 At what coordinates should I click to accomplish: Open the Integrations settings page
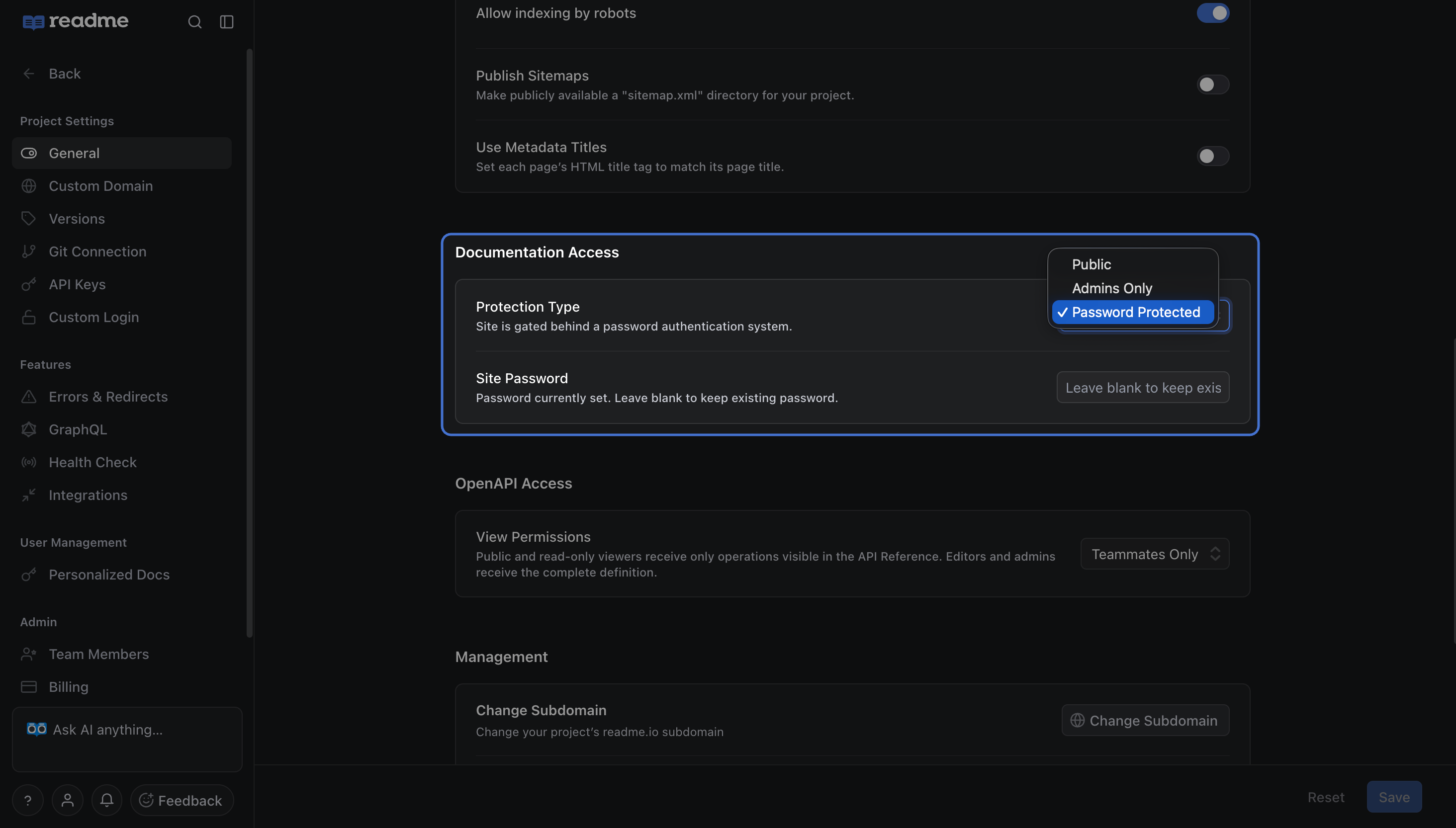[122, 496]
